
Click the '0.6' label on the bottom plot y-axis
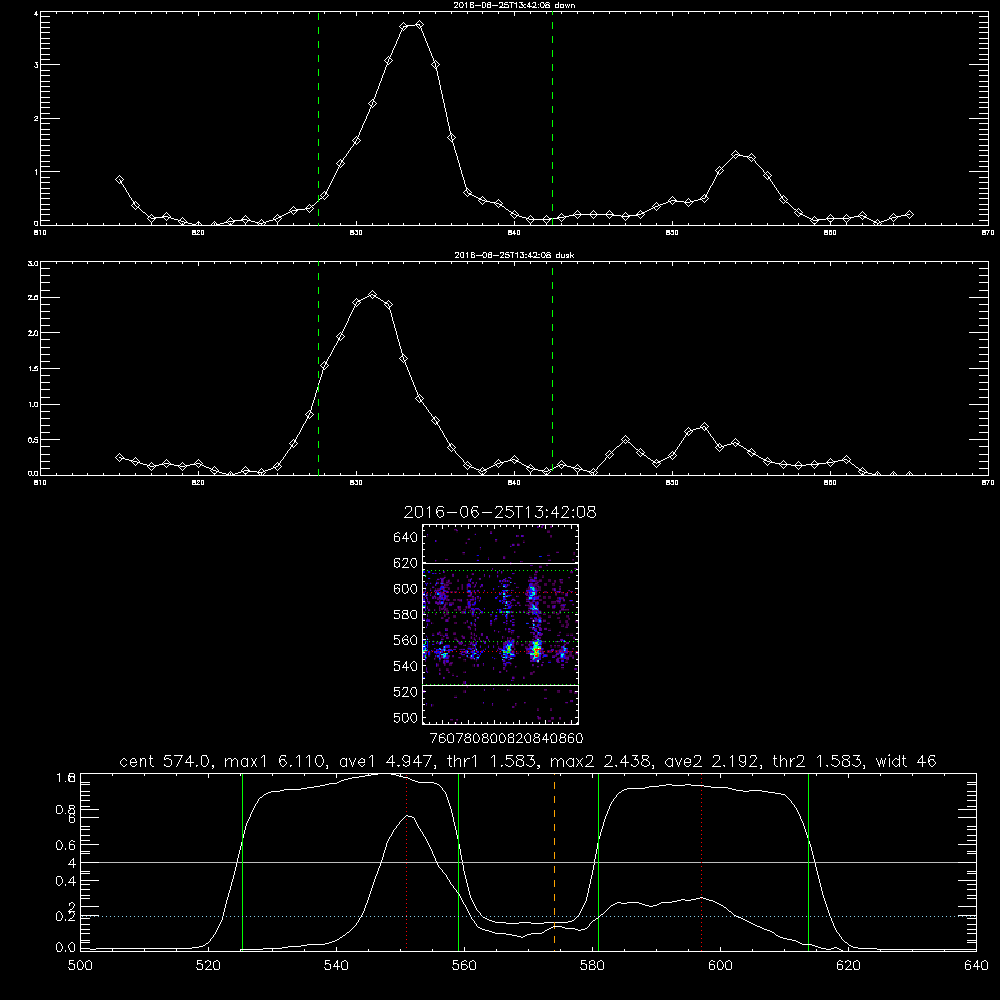(x=66, y=845)
